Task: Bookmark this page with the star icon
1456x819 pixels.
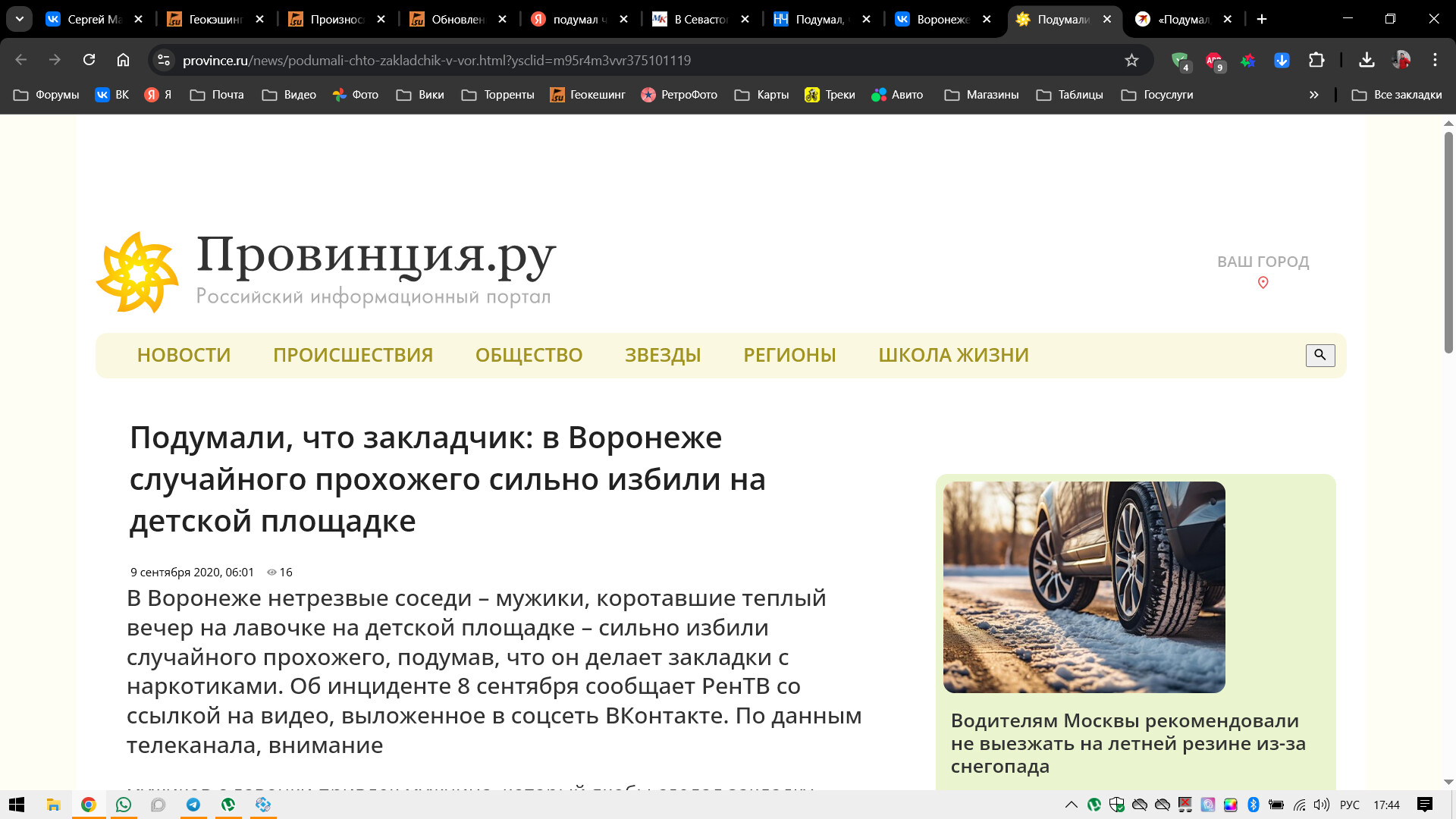Action: click(x=1131, y=60)
